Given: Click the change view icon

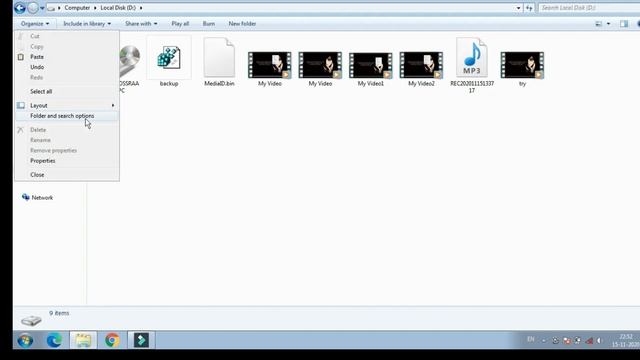Looking at the screenshot, I should [x=599, y=24].
